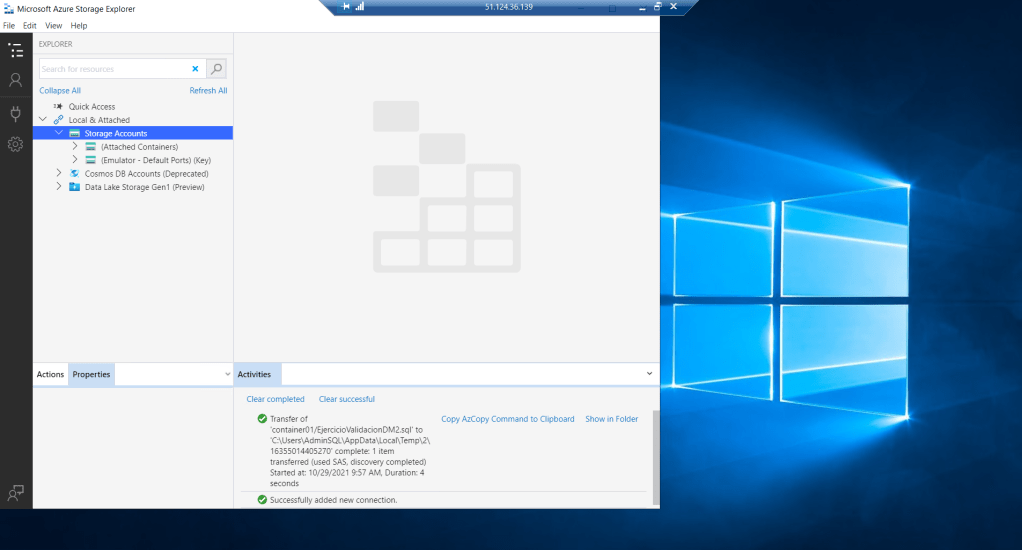Viewport: 1022px width, 550px height.
Task: Open the Explorer view in the sidebar
Action: click(x=15, y=50)
